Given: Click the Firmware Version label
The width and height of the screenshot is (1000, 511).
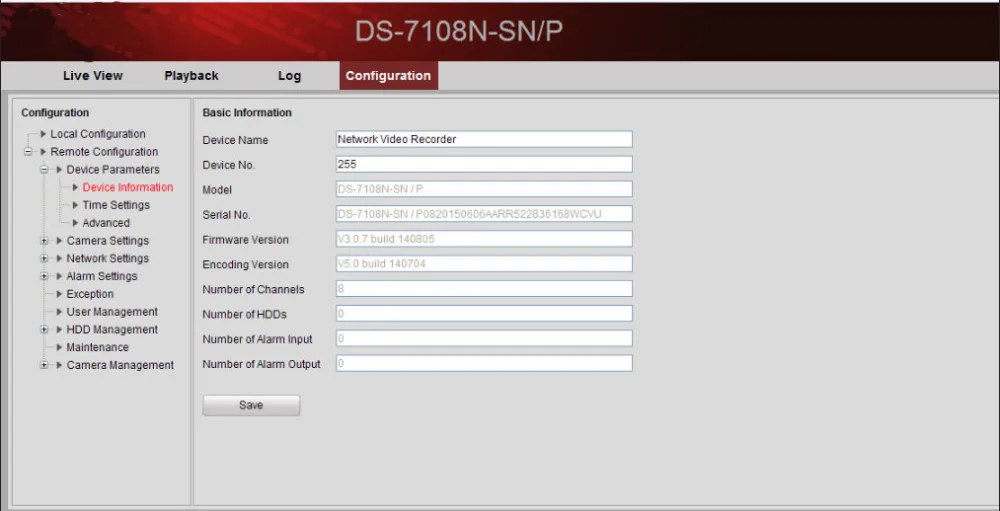Looking at the screenshot, I should click(x=246, y=240).
